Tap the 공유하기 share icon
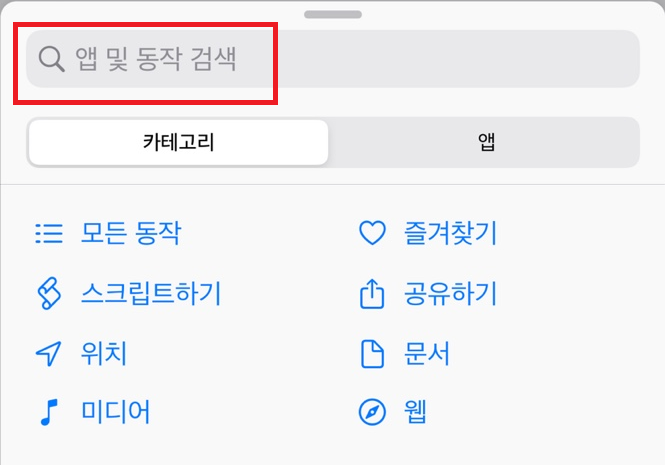 (372, 294)
